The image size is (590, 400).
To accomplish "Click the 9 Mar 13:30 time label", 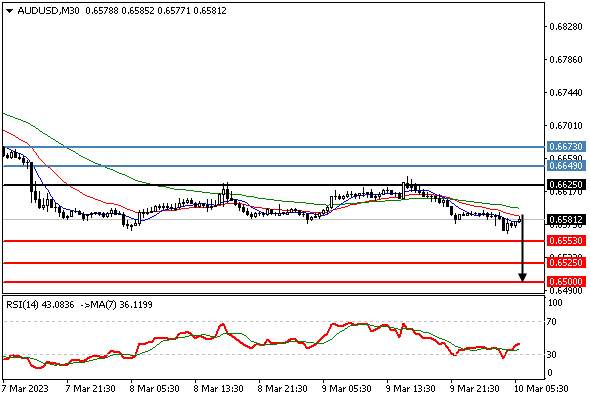I will (x=410, y=388).
